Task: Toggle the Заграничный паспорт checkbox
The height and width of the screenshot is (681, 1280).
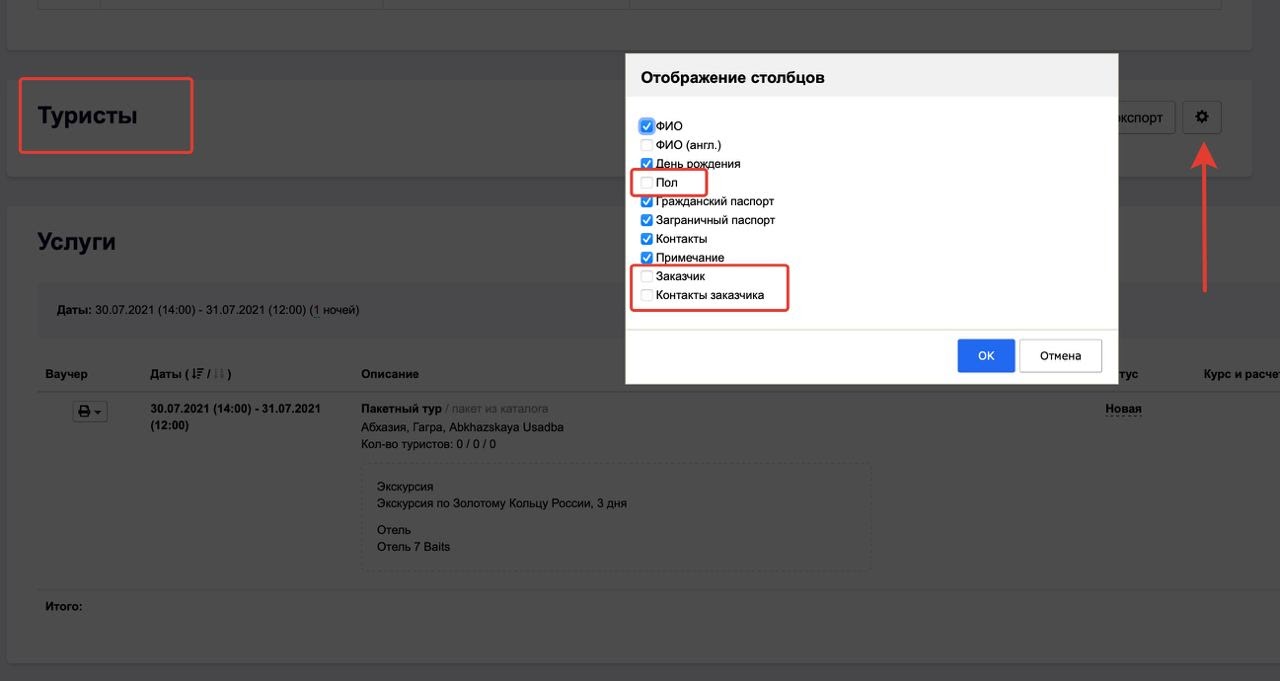Action: (647, 220)
